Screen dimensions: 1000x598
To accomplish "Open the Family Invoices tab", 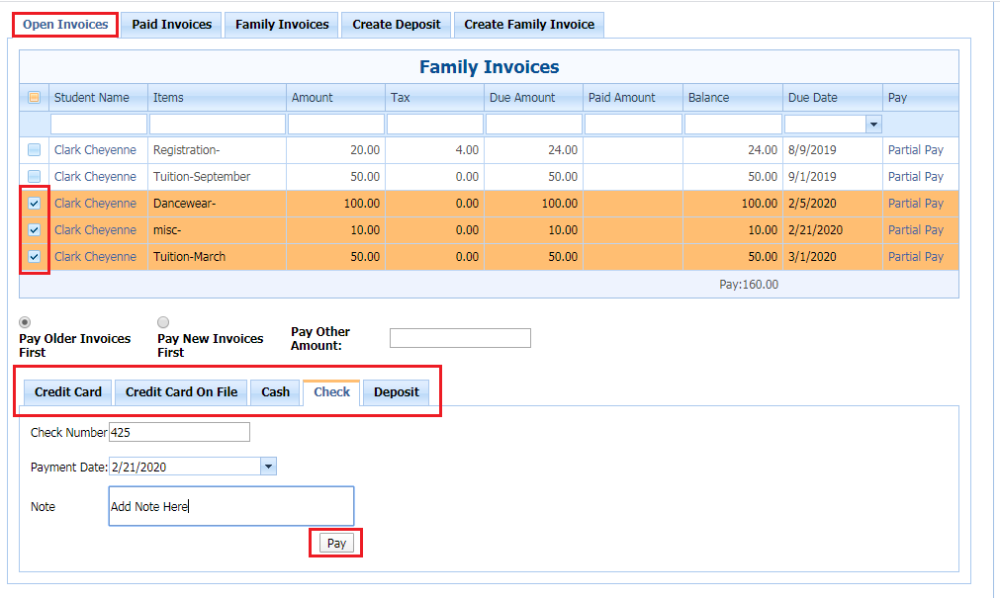I will pos(281,24).
